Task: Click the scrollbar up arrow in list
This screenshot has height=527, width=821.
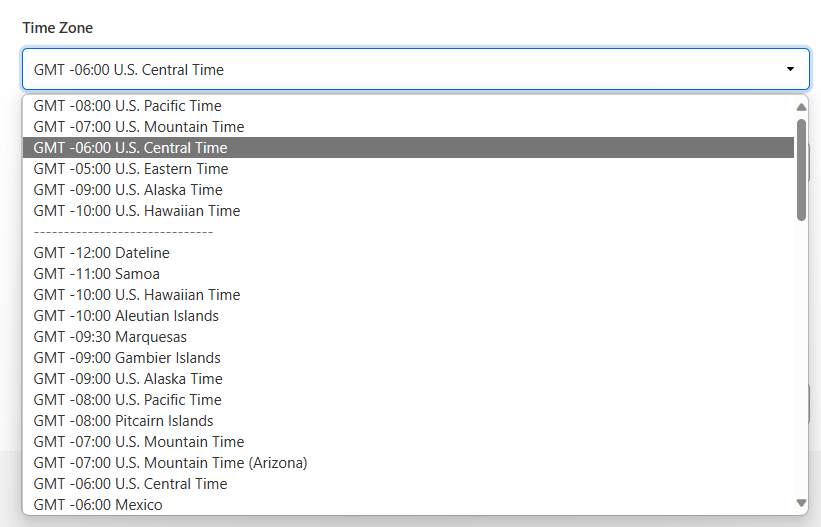Action: pyautogui.click(x=801, y=107)
